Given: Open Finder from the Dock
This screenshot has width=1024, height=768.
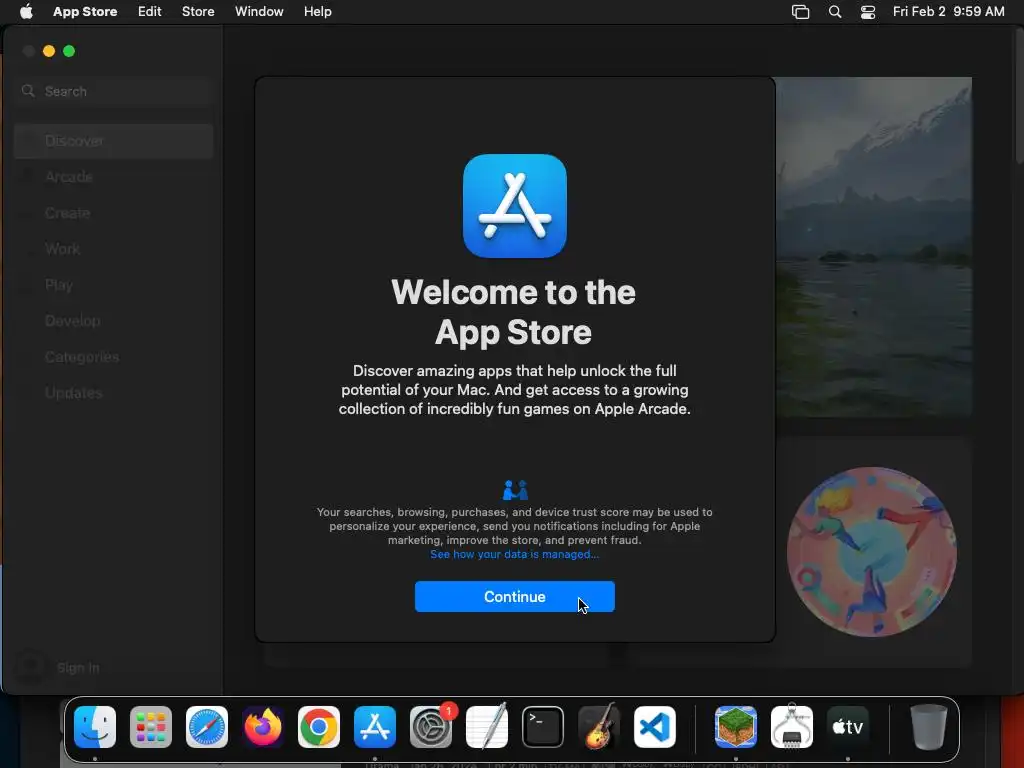Looking at the screenshot, I should coord(95,726).
